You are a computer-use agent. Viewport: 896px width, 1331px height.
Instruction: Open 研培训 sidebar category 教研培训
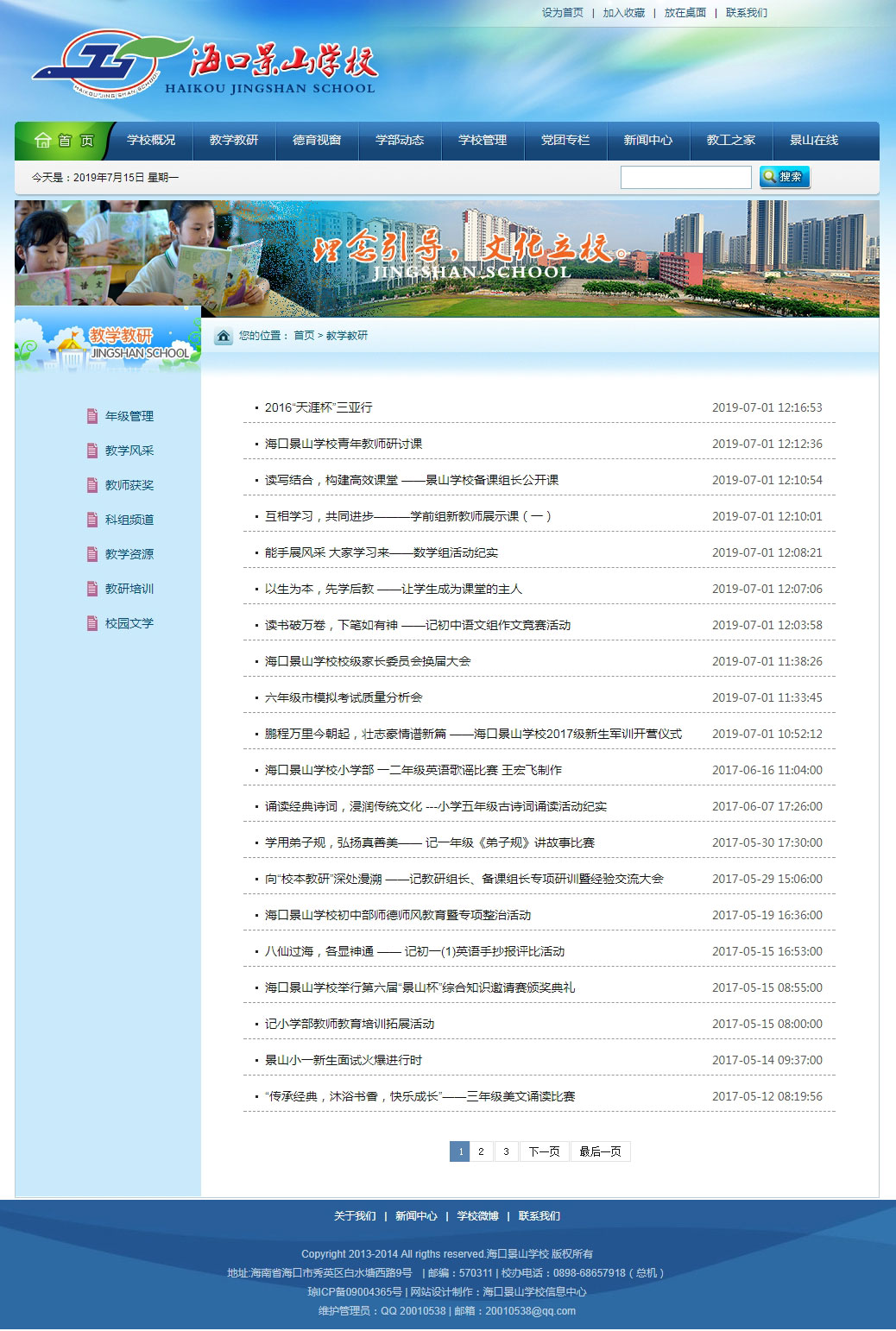point(129,589)
